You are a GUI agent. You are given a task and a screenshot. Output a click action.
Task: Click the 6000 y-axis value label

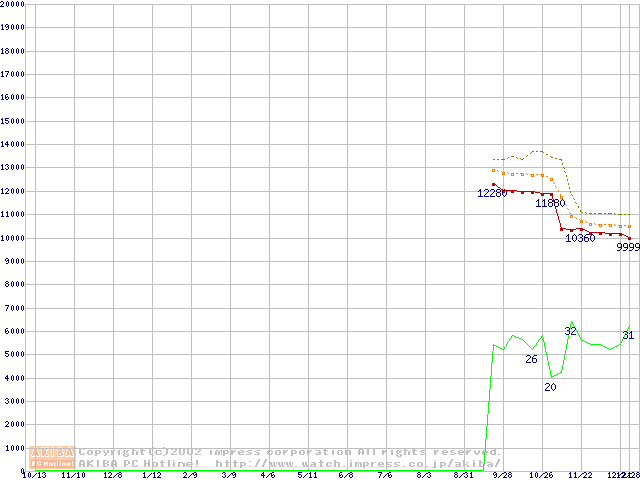(14, 331)
